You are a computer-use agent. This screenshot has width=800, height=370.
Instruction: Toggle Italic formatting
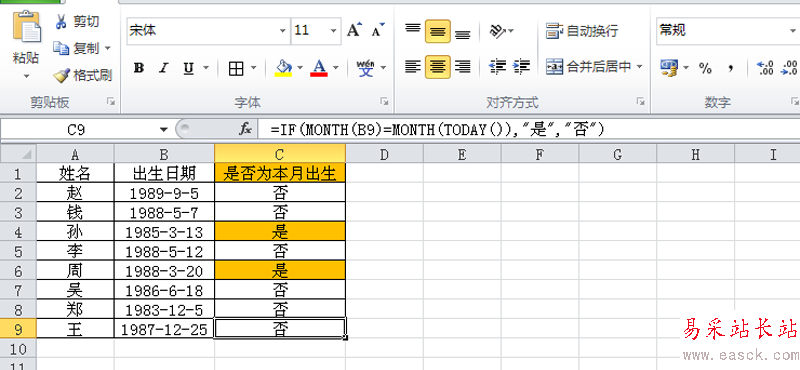[164, 68]
